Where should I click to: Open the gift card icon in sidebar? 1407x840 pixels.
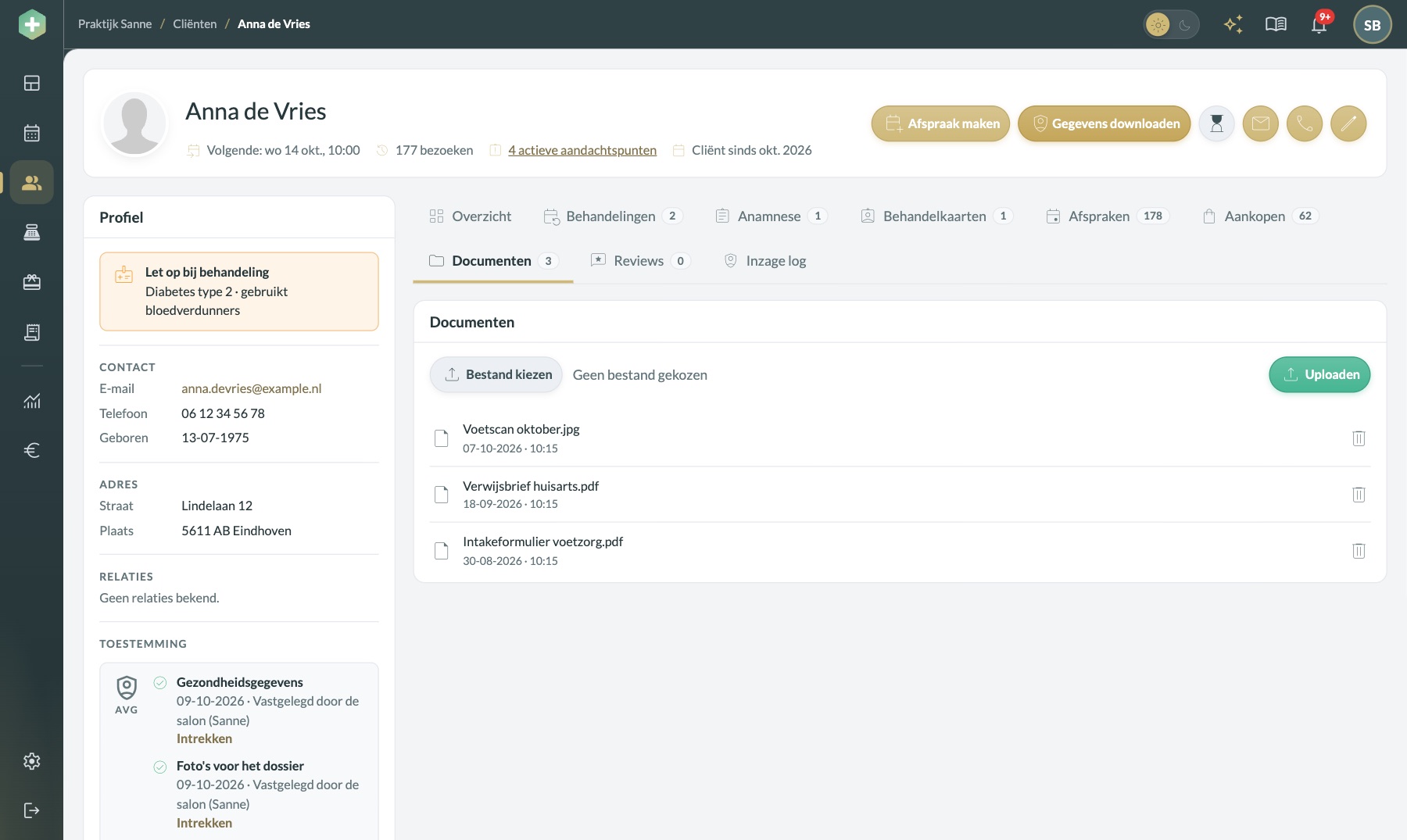tap(31, 282)
